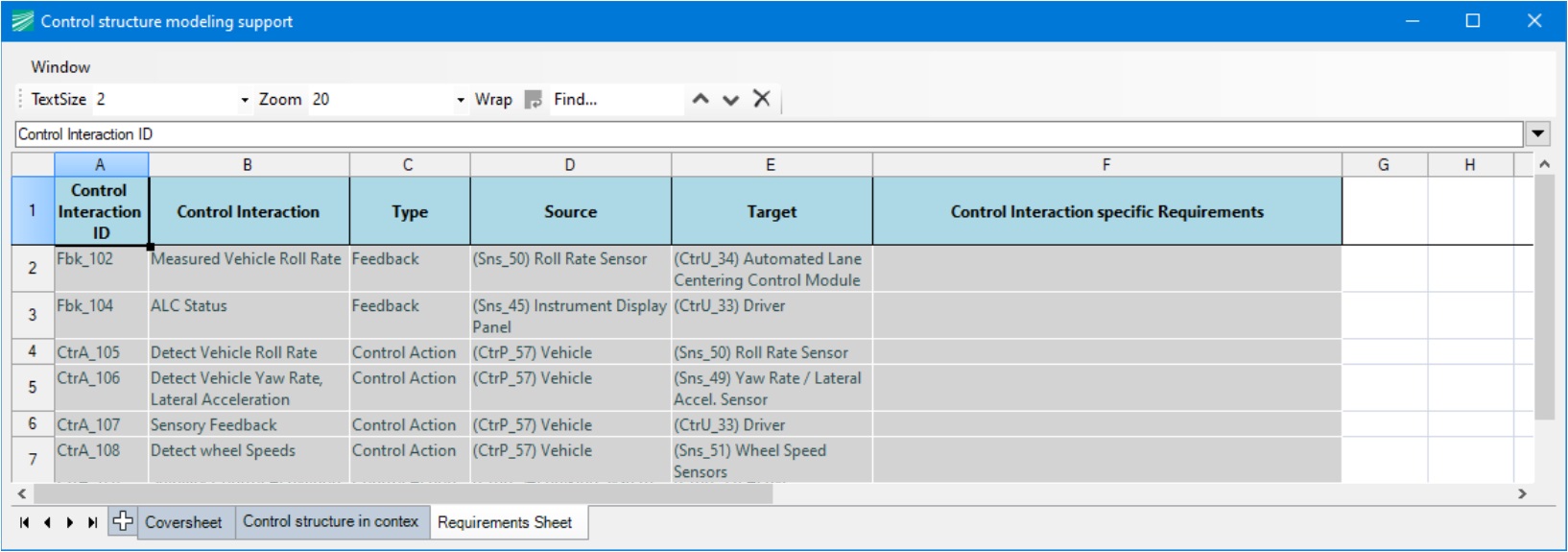Switch to Control structure in contex tab
1568x552 pixels.
point(331,521)
